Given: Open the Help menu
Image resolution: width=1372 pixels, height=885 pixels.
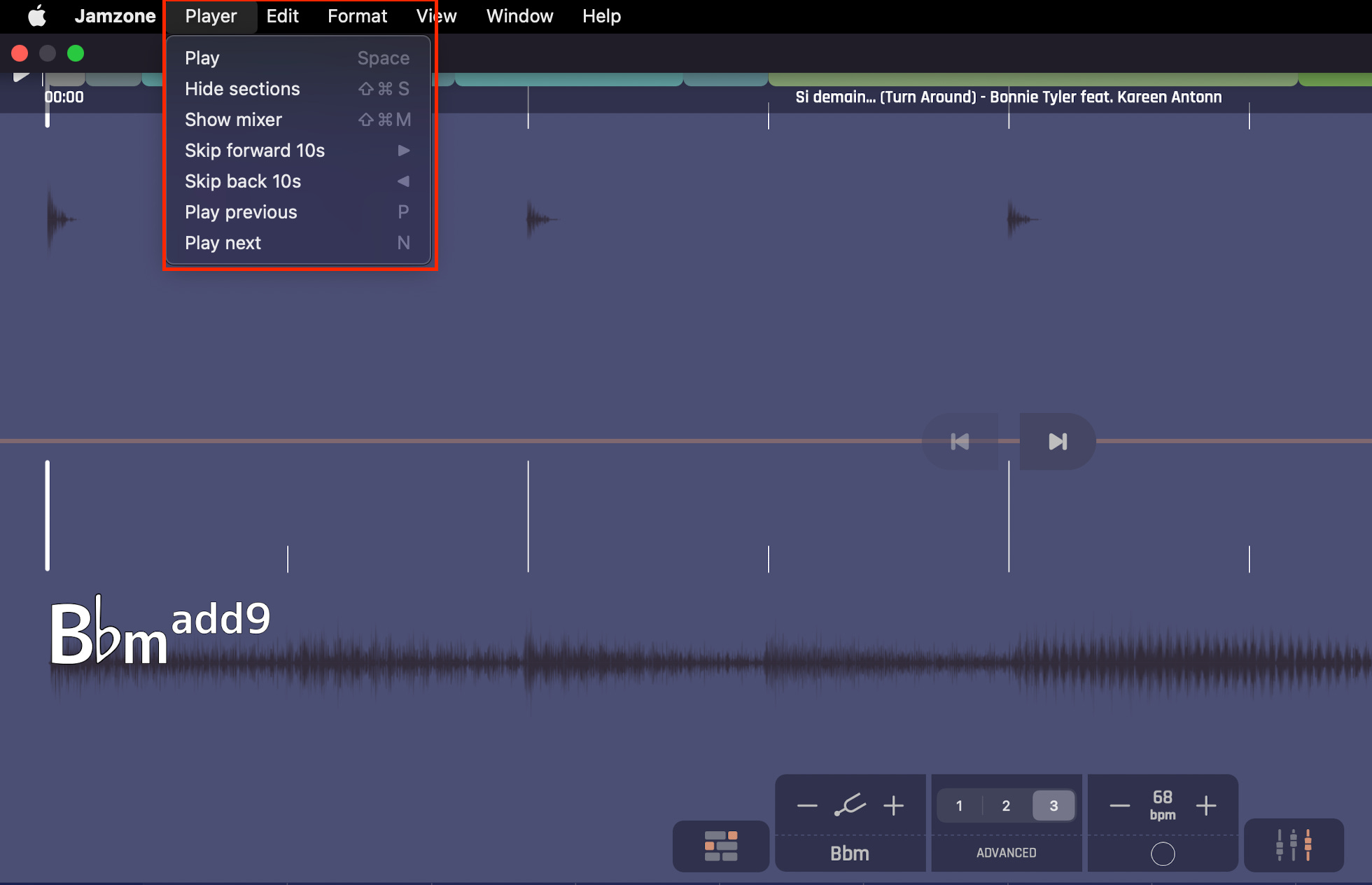Looking at the screenshot, I should coord(601,15).
